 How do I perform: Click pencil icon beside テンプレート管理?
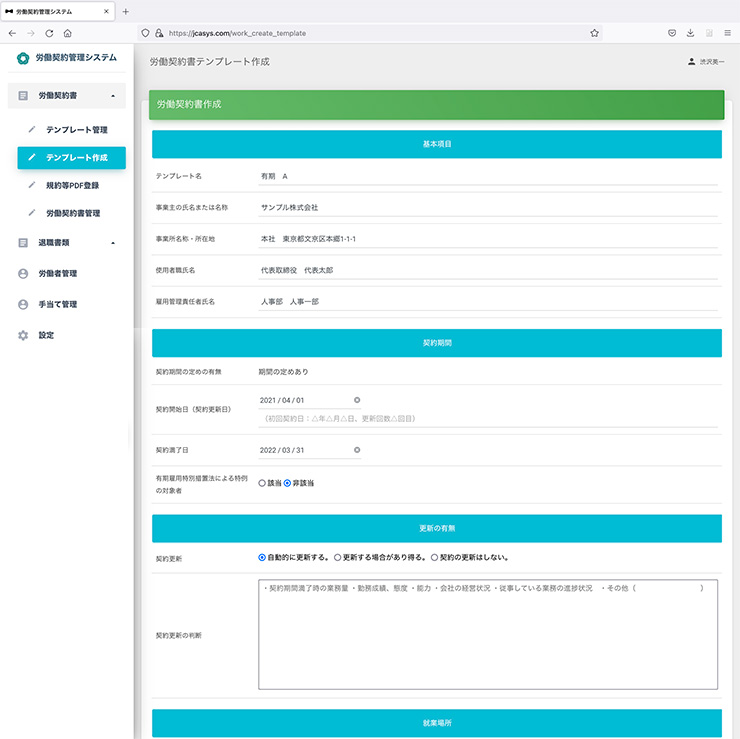[x=32, y=129]
